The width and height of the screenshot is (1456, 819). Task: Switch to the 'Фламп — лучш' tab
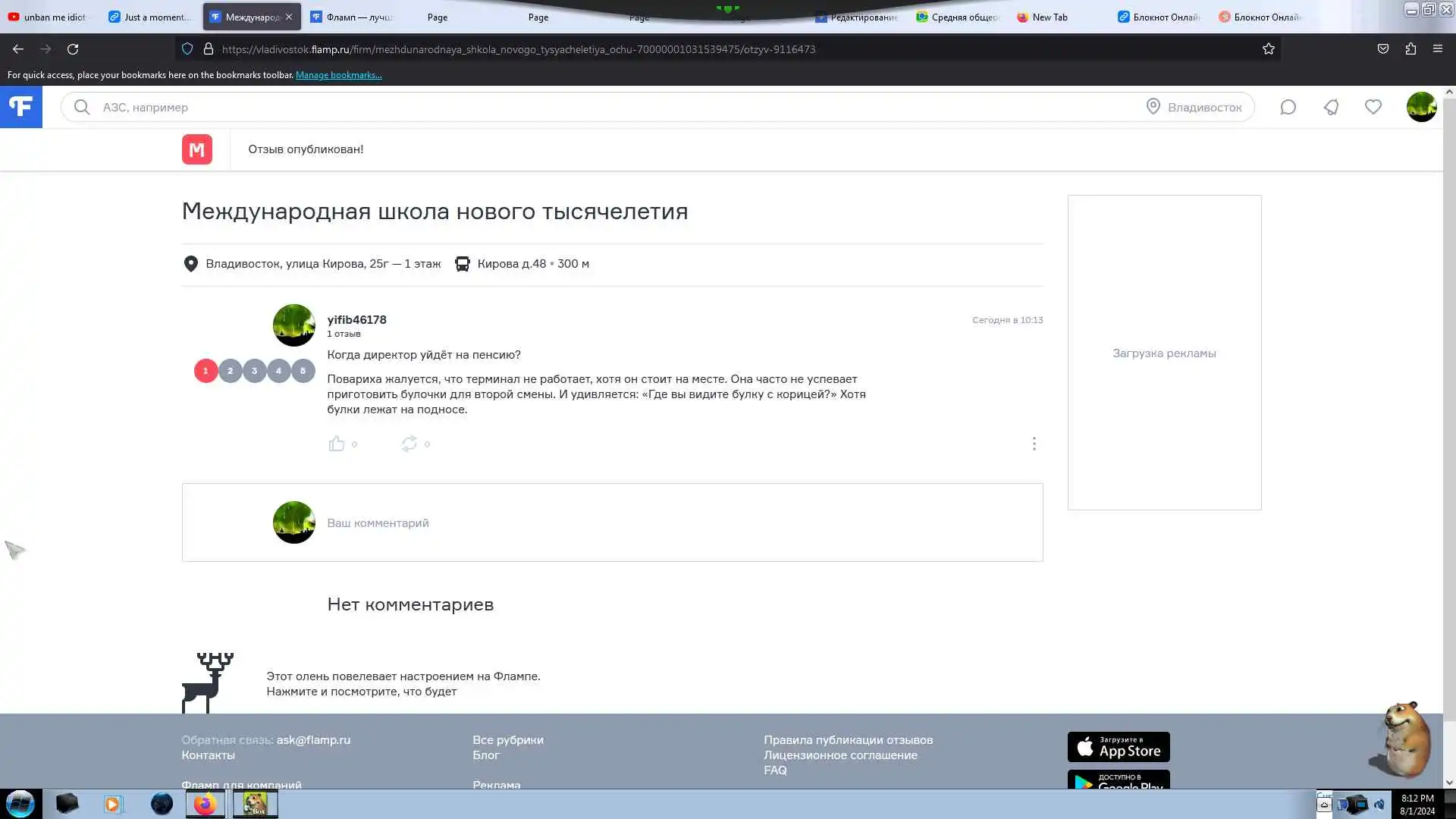(x=353, y=17)
